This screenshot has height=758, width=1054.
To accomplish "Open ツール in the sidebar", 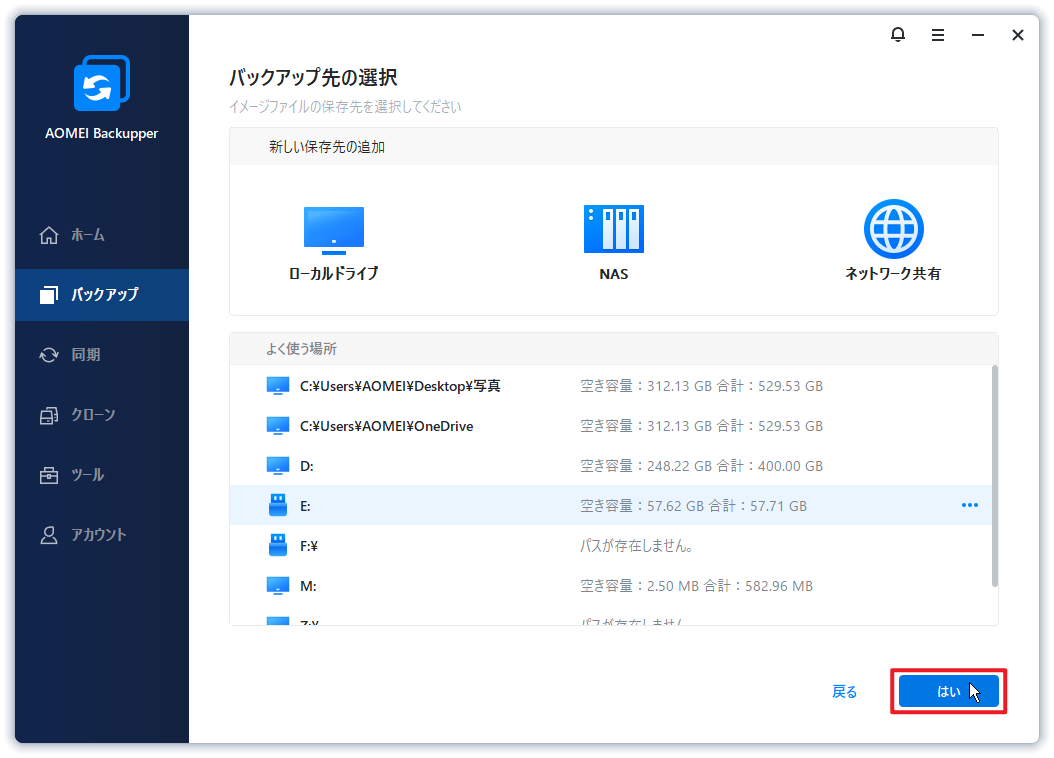I will (88, 475).
